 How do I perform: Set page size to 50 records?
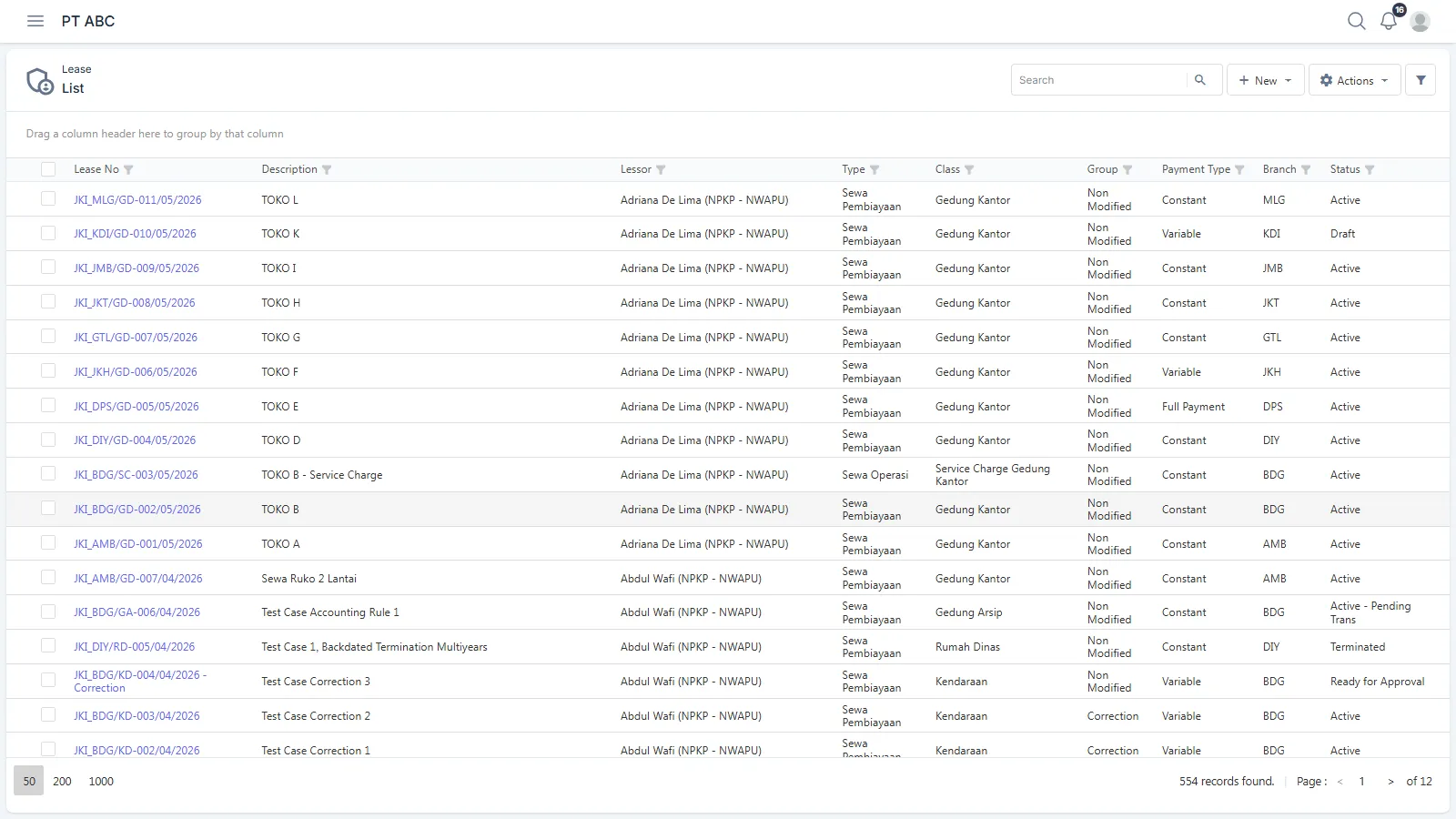click(x=29, y=781)
